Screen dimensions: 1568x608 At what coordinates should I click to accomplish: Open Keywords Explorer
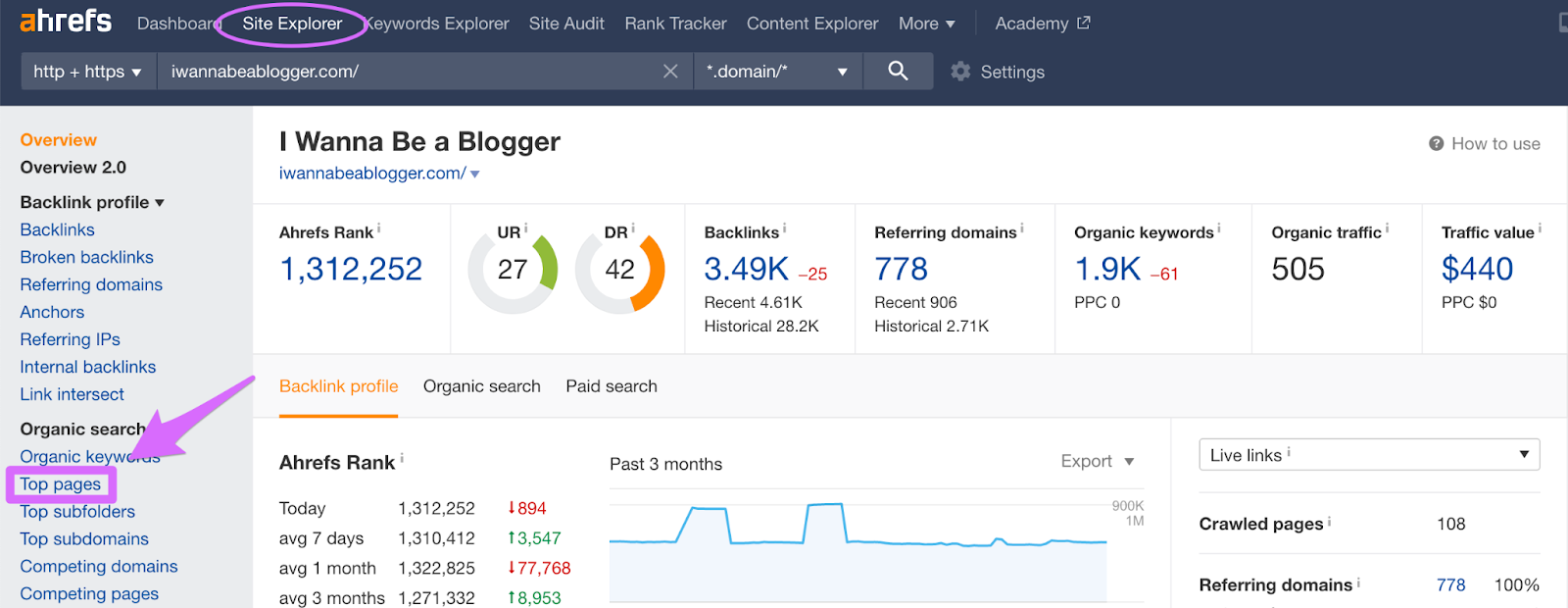(x=437, y=24)
